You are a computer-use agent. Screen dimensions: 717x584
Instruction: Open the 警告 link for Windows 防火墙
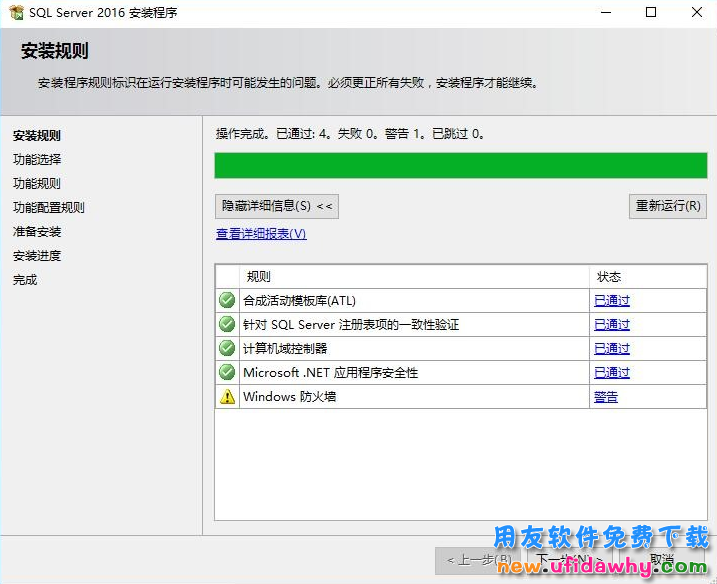click(x=606, y=396)
